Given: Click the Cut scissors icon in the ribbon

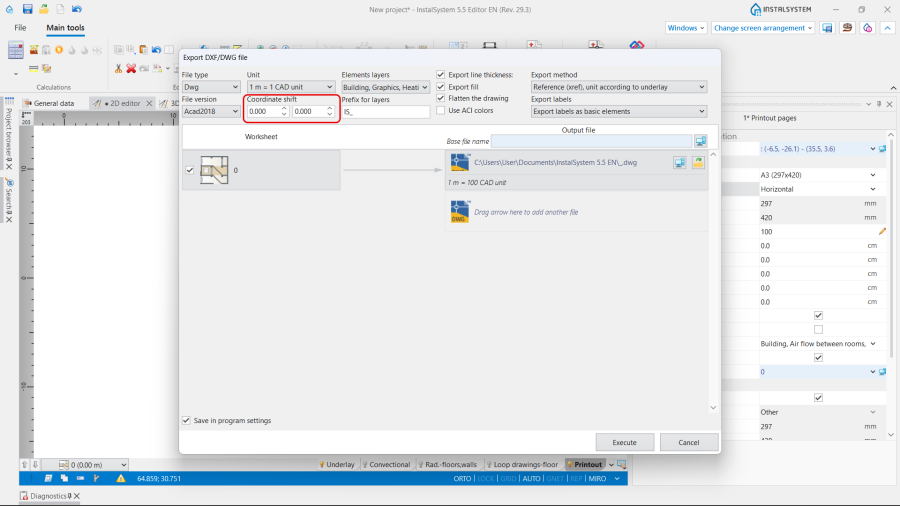Looking at the screenshot, I should tap(118, 68).
